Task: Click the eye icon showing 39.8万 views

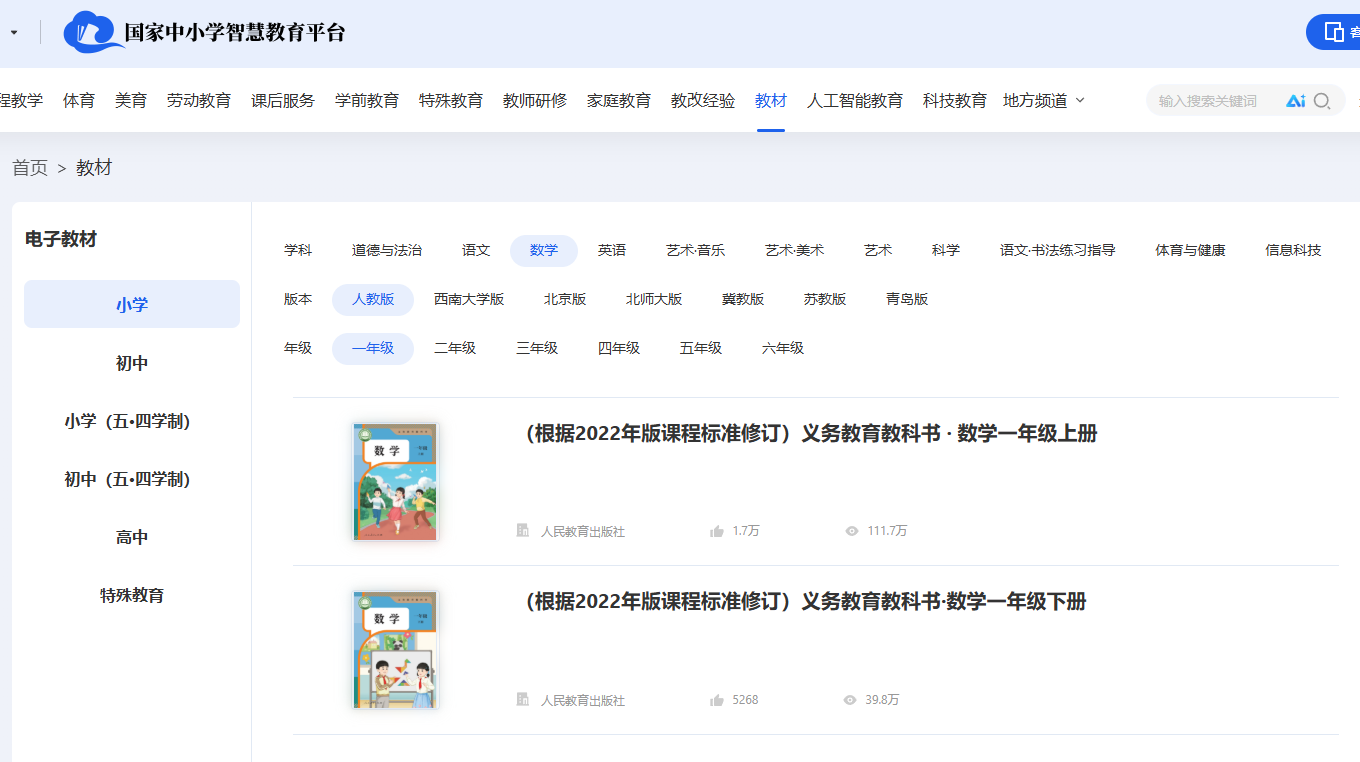Action: [x=849, y=700]
